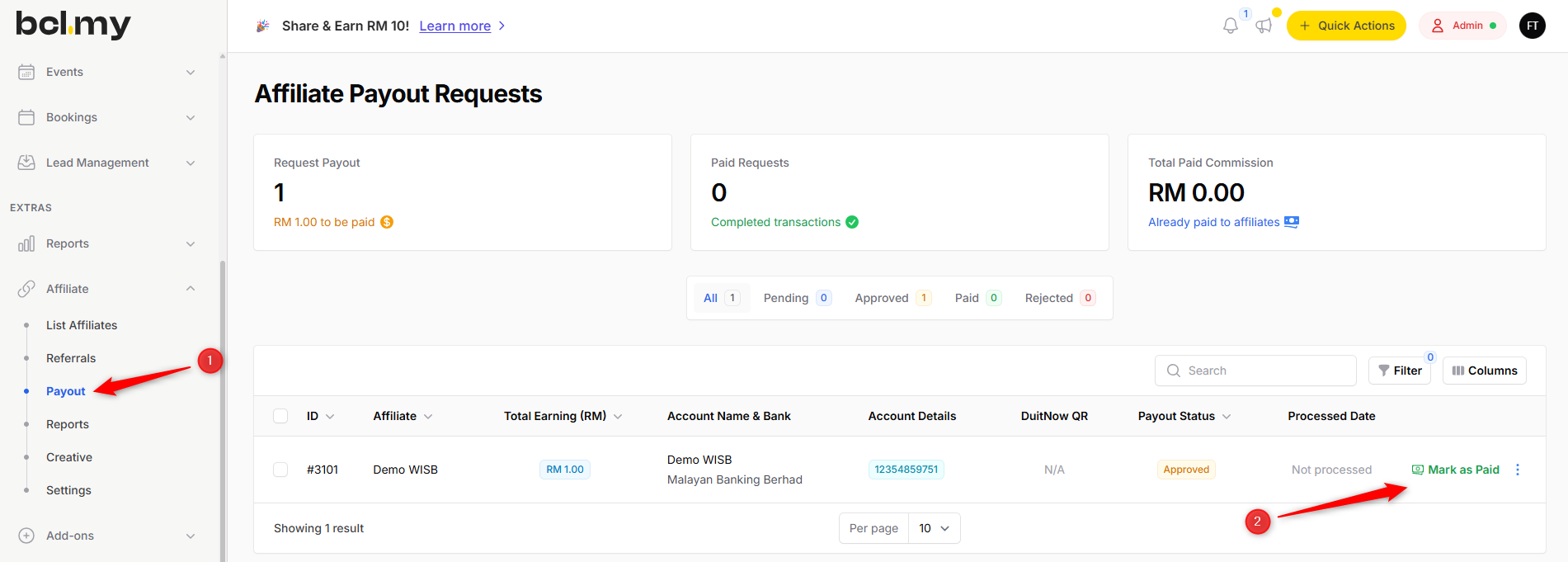
Task: Click the Add-ons plus circle icon
Action: [26, 536]
